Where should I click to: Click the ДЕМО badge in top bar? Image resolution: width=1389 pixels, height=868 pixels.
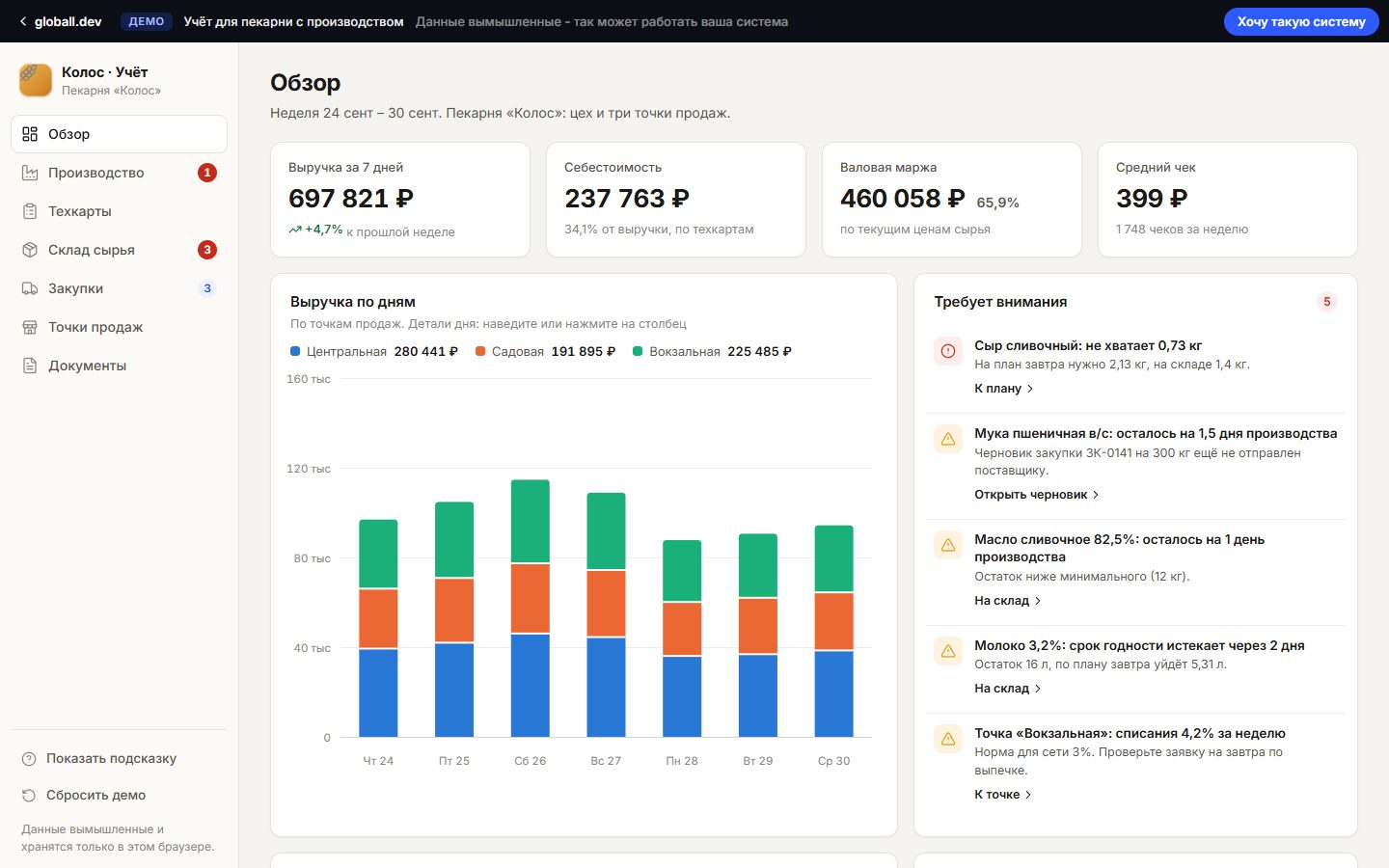[147, 21]
